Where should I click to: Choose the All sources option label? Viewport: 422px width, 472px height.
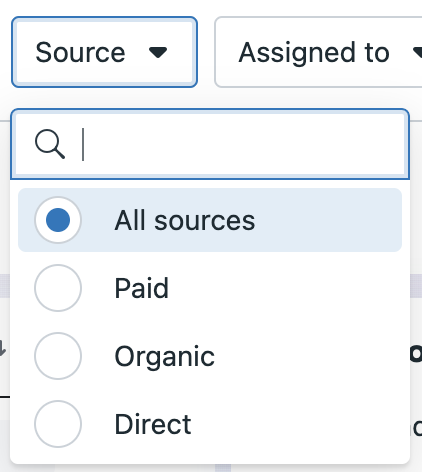[x=185, y=220]
